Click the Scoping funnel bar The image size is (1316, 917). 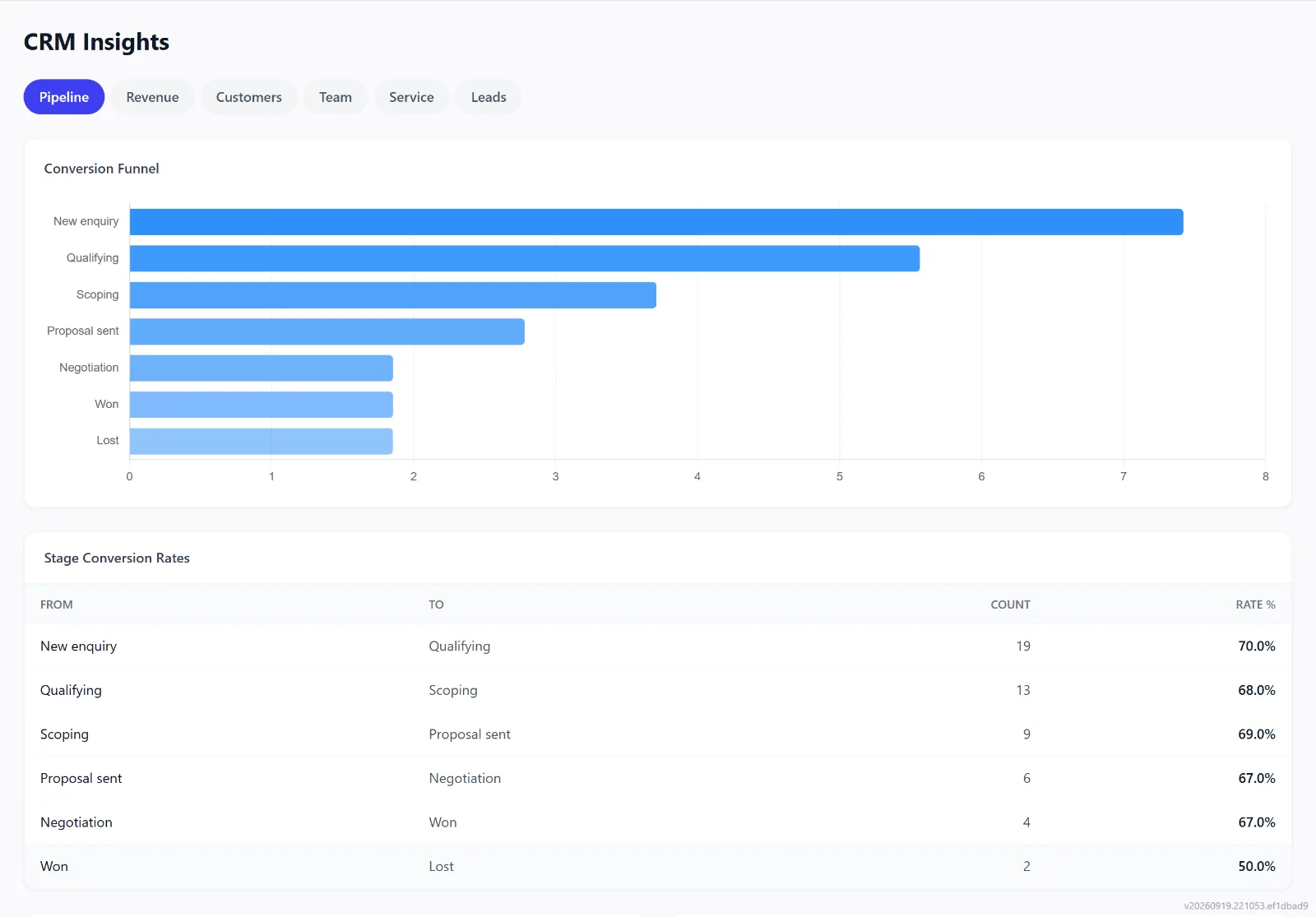pos(393,295)
